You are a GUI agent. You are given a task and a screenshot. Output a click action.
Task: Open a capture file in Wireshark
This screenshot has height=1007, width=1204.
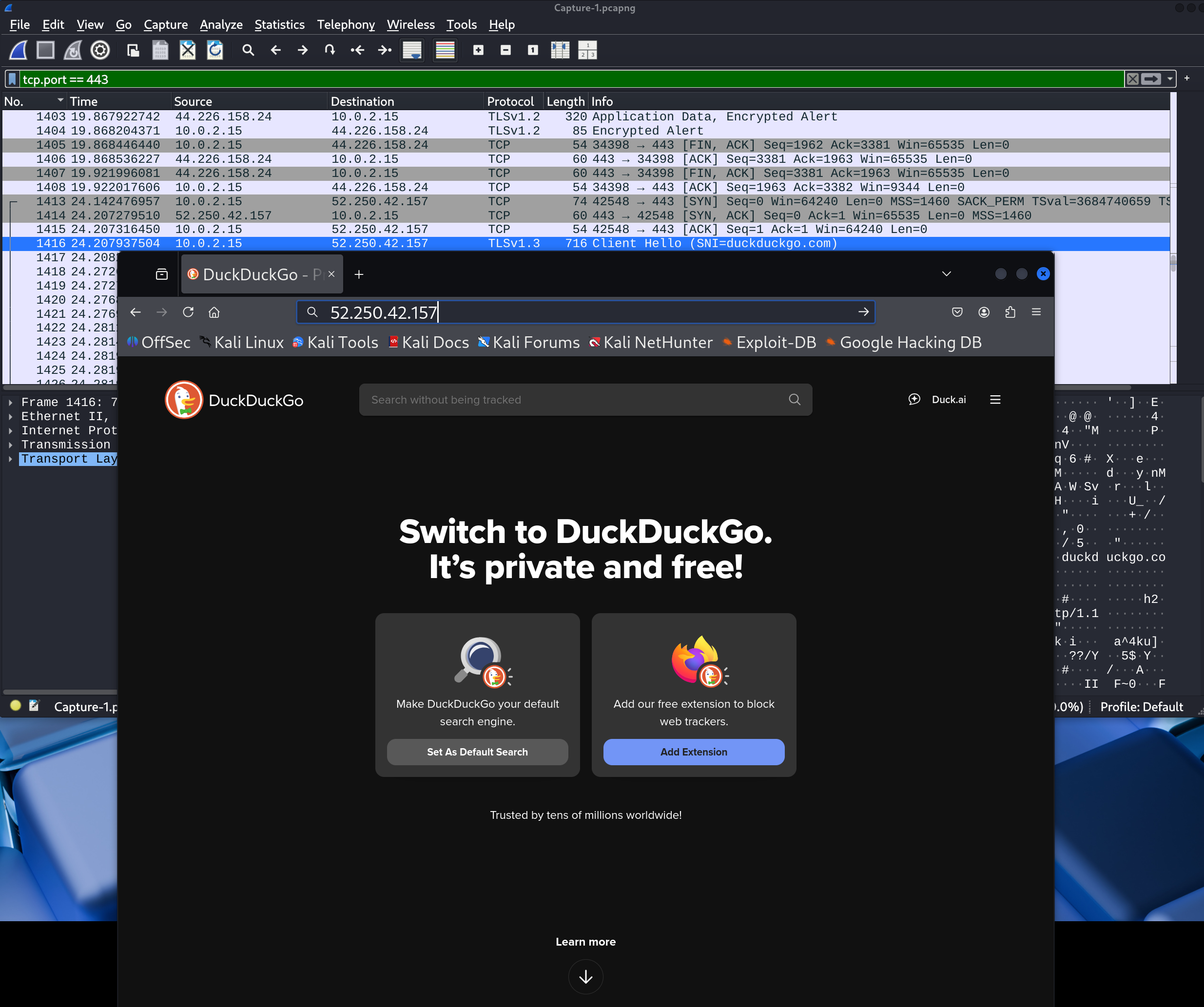point(133,50)
